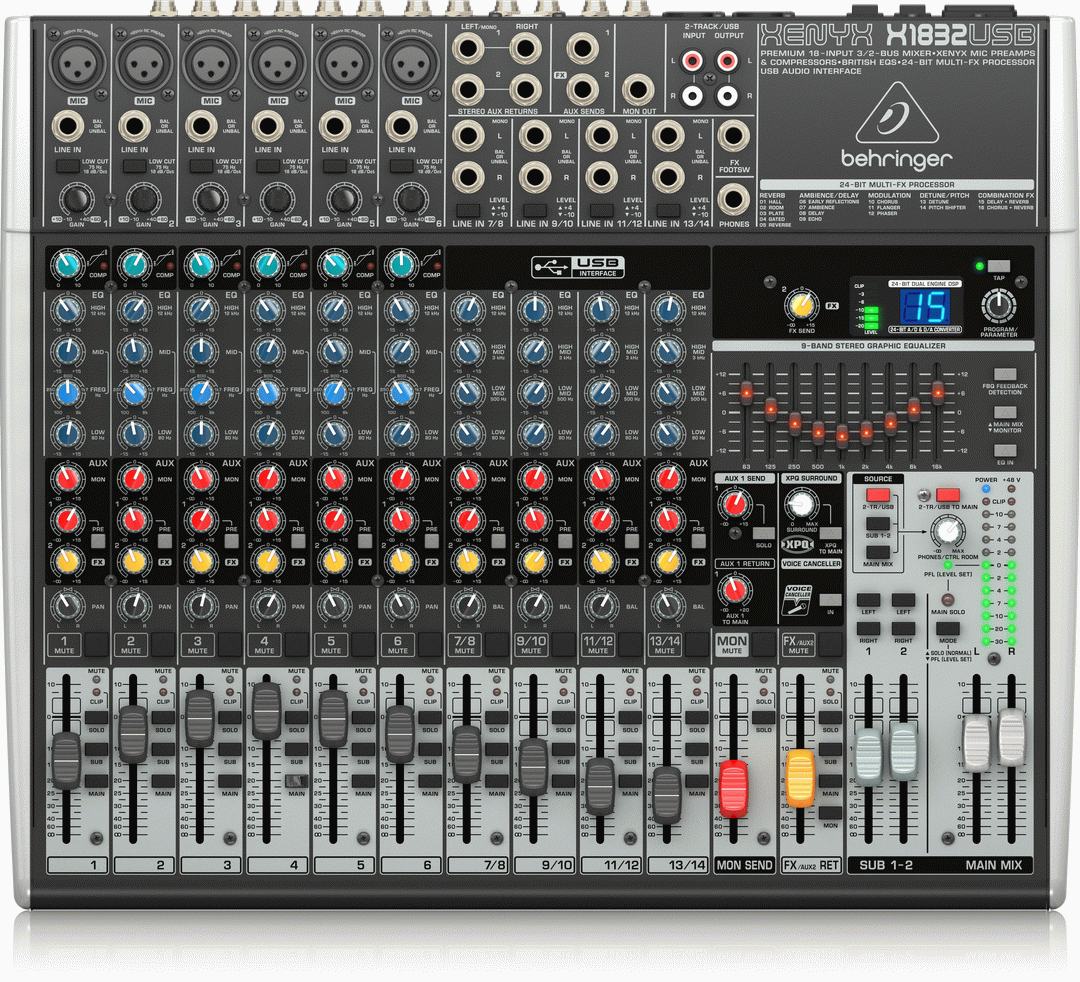Click the FX Footswitch jack

tap(734, 137)
